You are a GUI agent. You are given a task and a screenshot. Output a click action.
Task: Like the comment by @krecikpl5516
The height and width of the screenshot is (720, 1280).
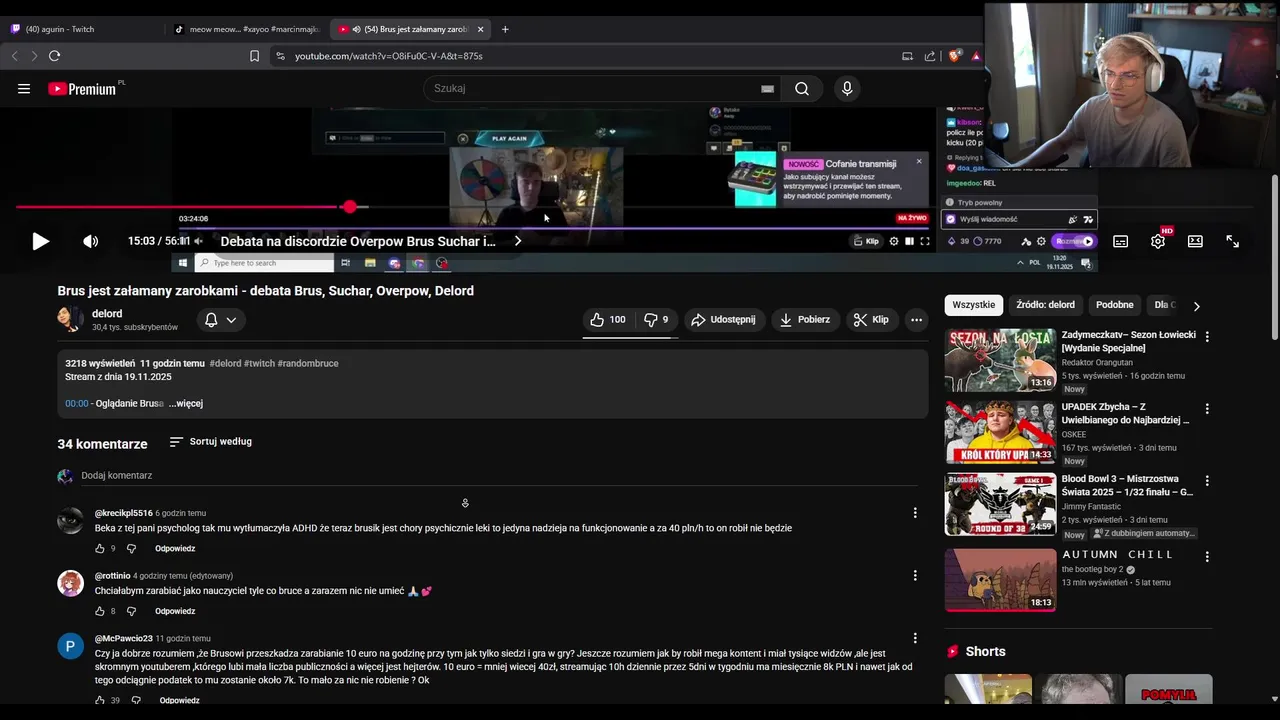99,549
